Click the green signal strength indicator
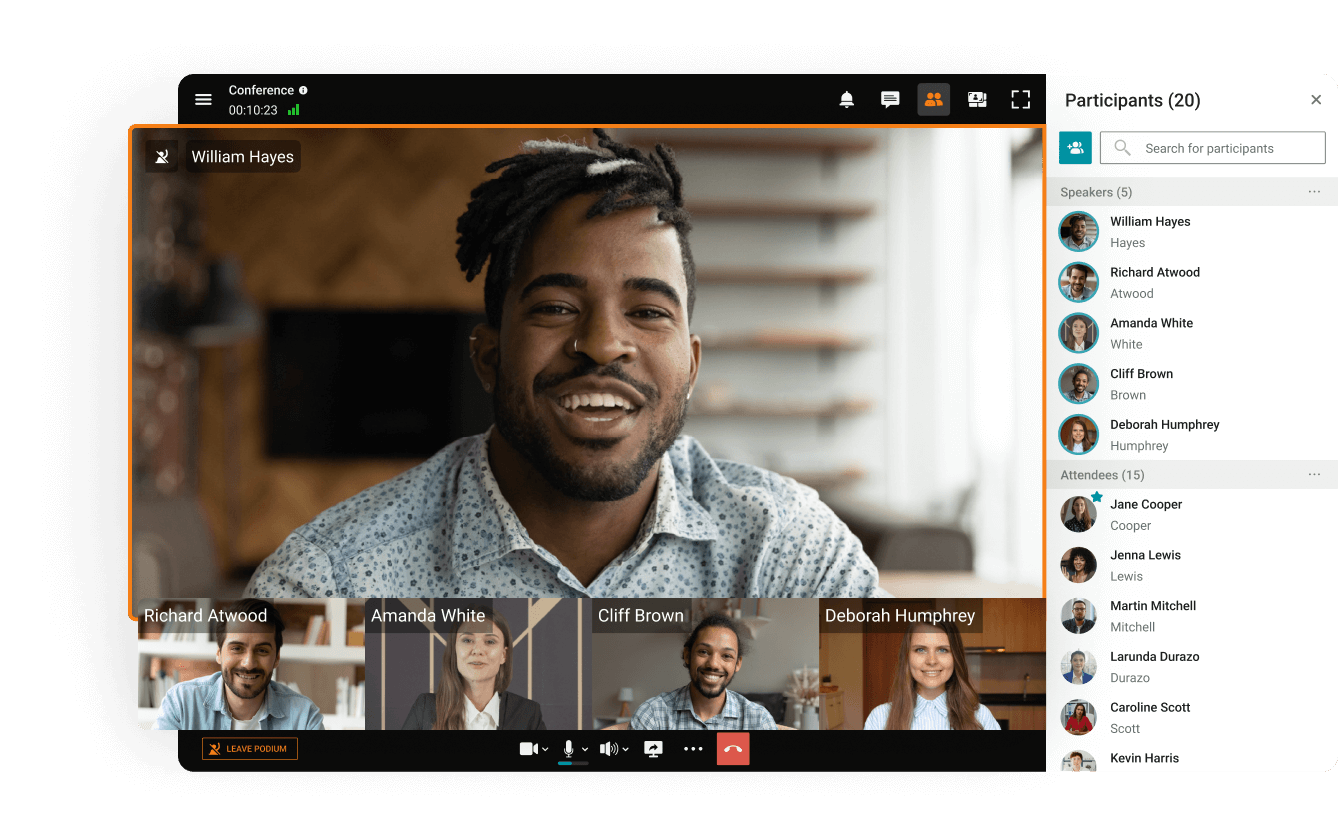The image size is (1338, 818). coord(294,110)
